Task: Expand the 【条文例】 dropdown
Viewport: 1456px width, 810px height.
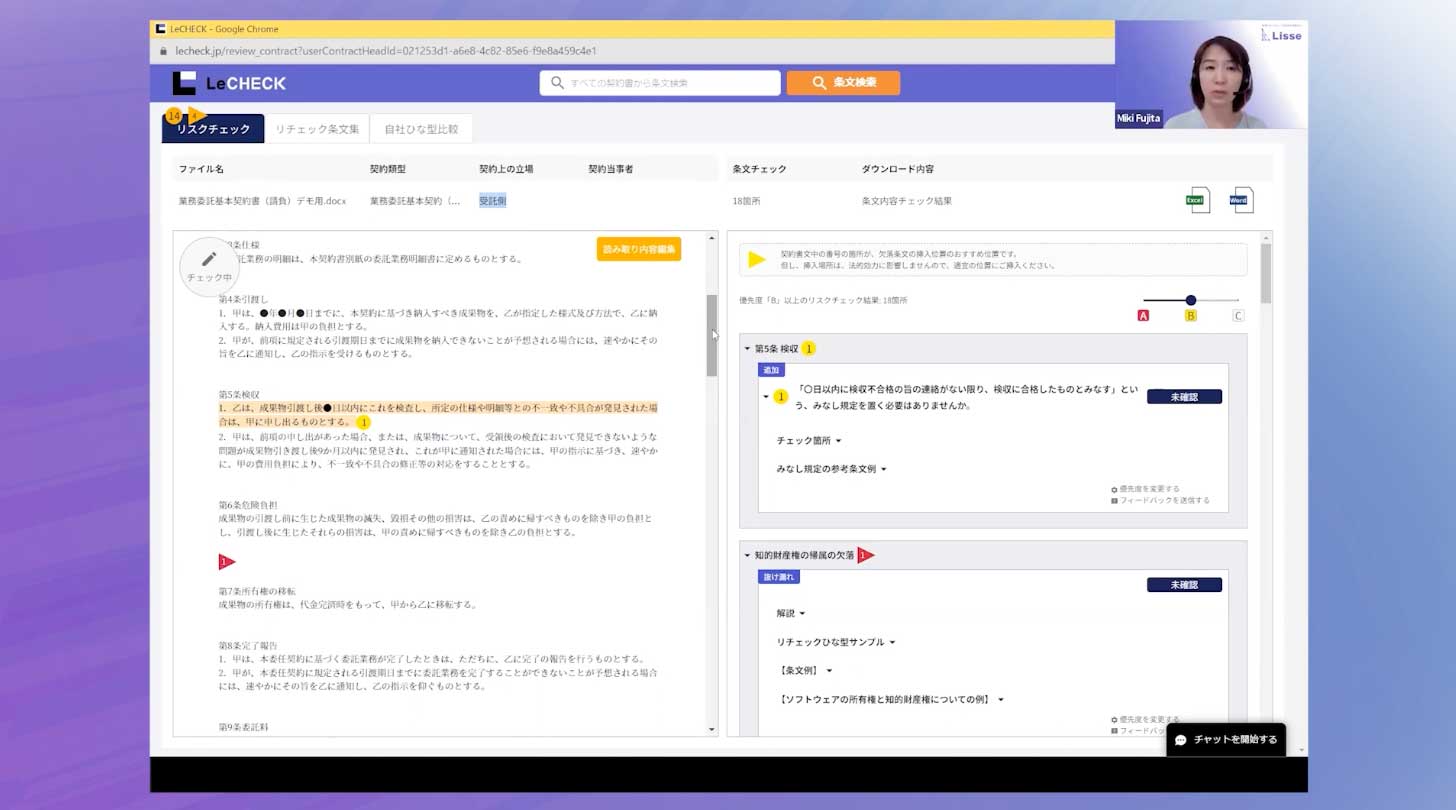Action: click(805, 671)
